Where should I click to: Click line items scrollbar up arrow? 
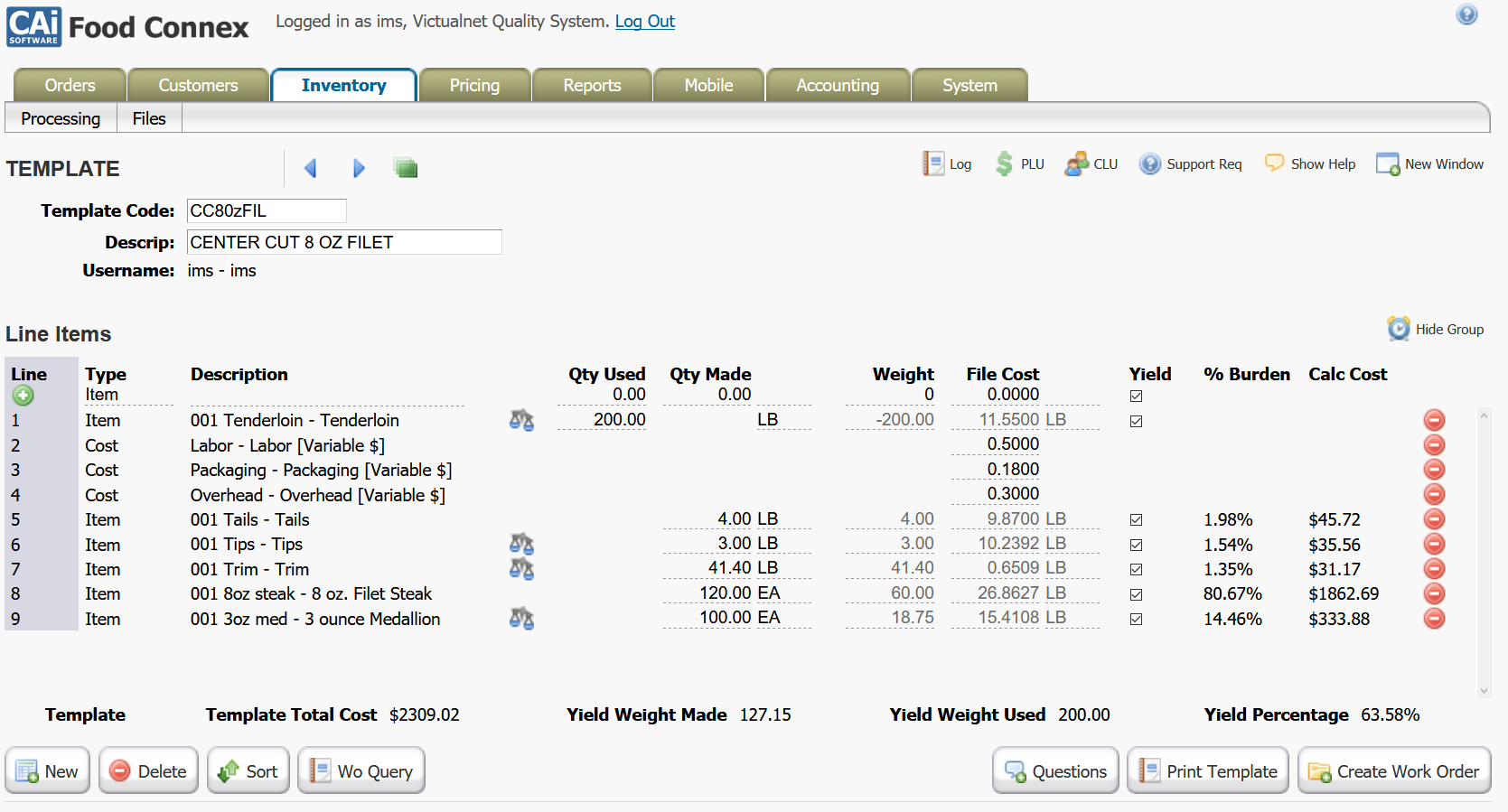1484,415
